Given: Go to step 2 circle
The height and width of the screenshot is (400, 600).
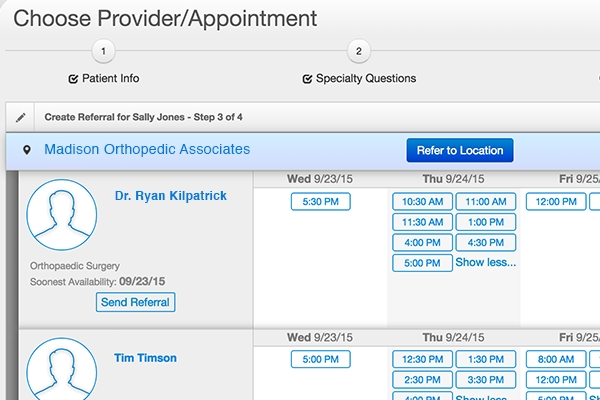Looking at the screenshot, I should coord(359,51).
